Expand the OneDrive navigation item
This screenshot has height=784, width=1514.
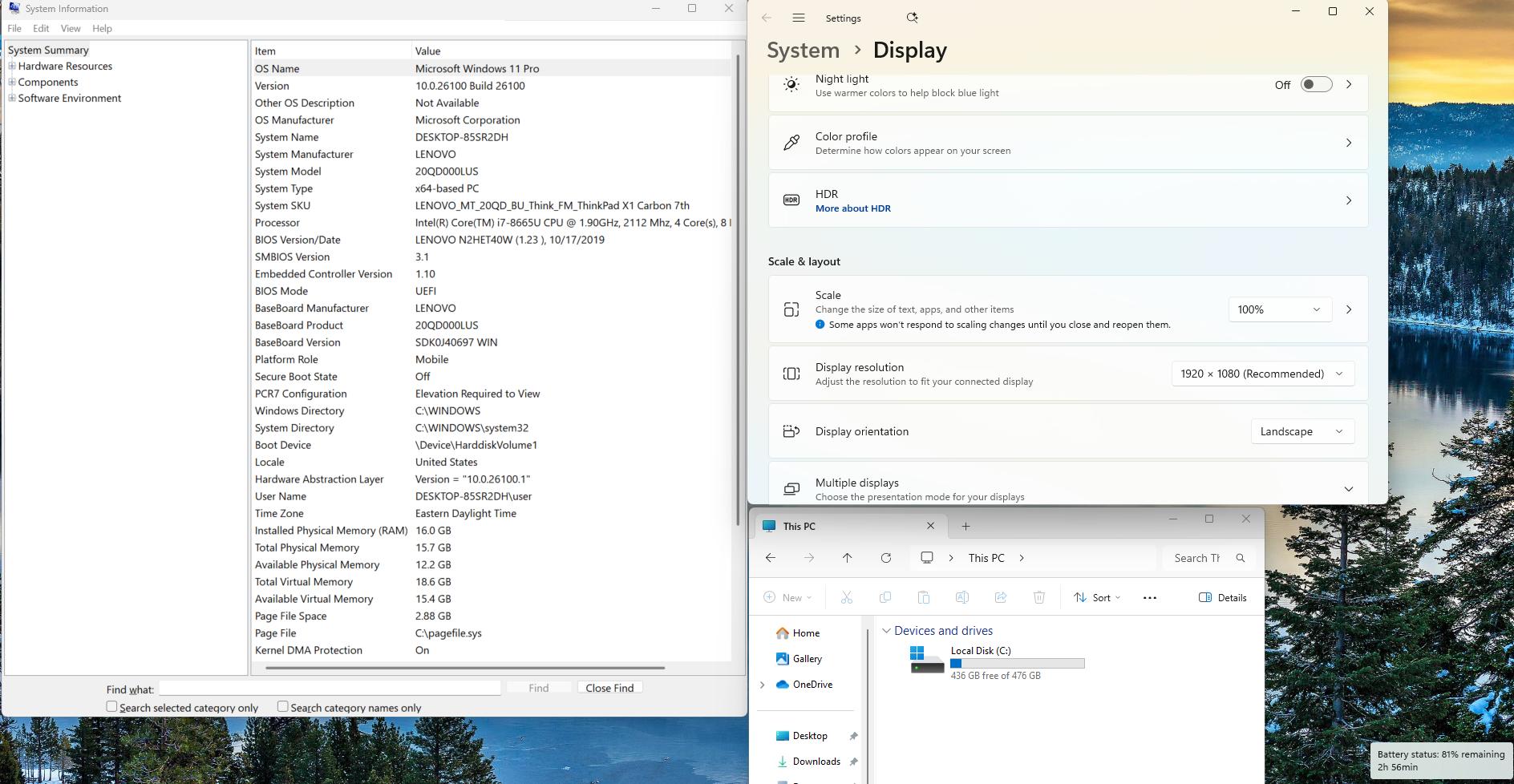[763, 685]
